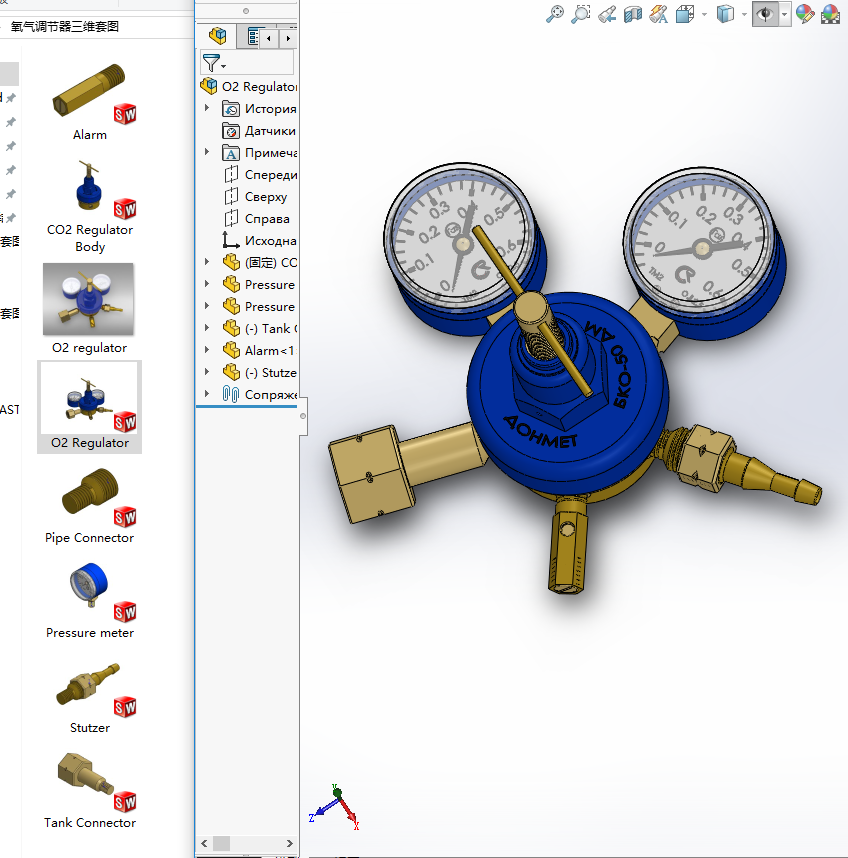Go back to the Previous View
This screenshot has height=858, width=848.
tap(607, 14)
